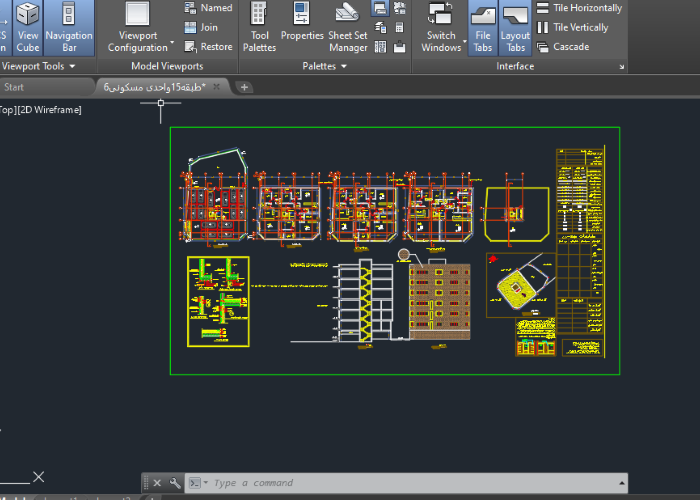
Task: Click Tile Vertically
Action: 572,27
